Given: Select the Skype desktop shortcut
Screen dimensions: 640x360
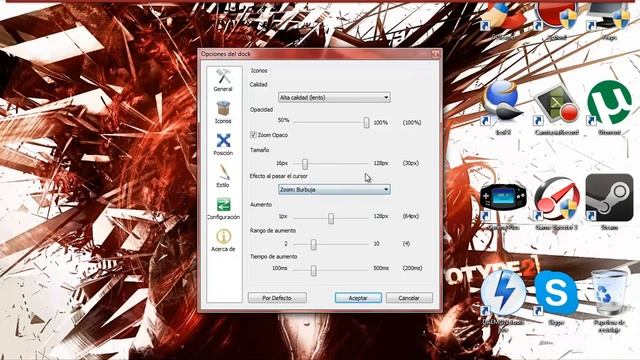Looking at the screenshot, I should 556,297.
